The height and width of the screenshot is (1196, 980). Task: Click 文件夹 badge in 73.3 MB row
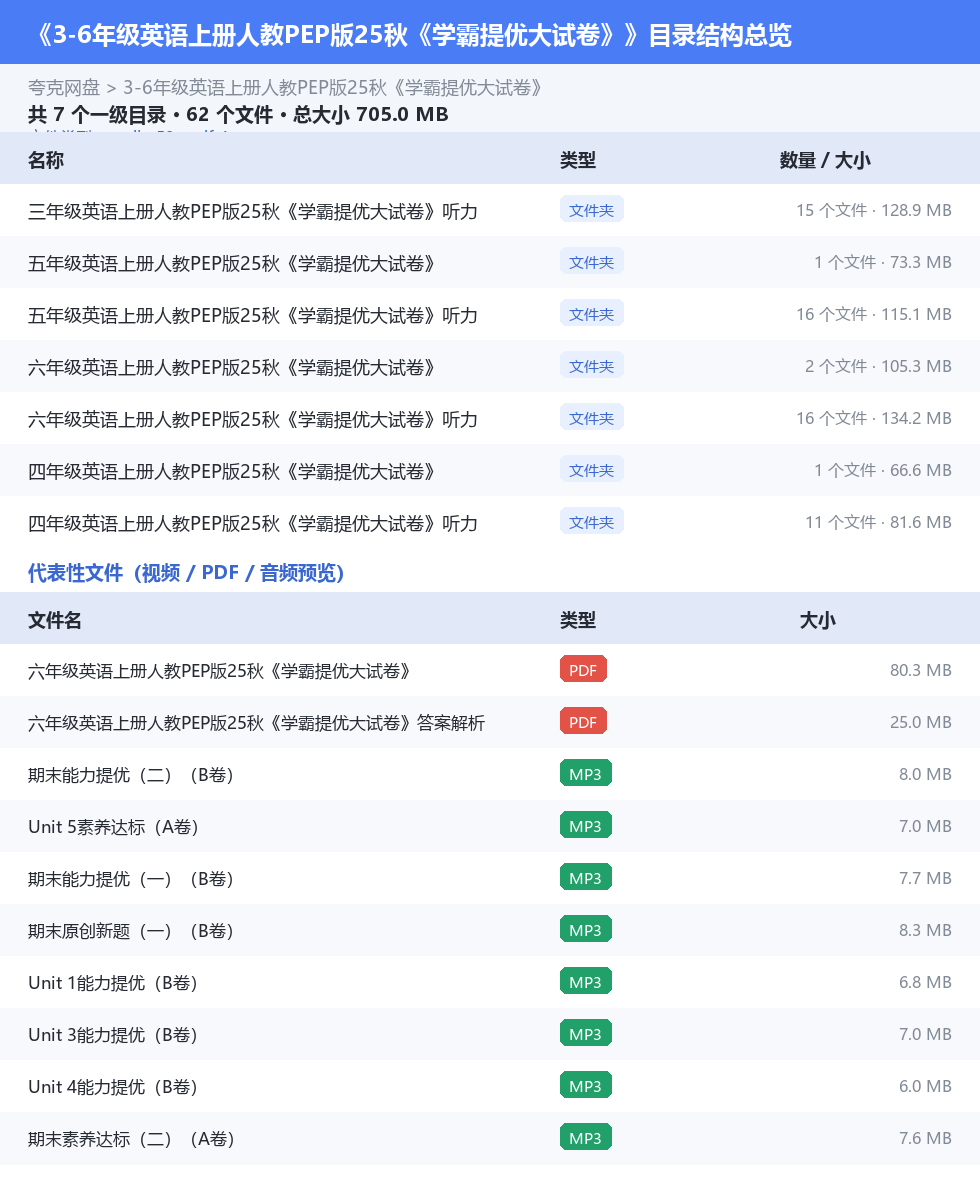592,262
